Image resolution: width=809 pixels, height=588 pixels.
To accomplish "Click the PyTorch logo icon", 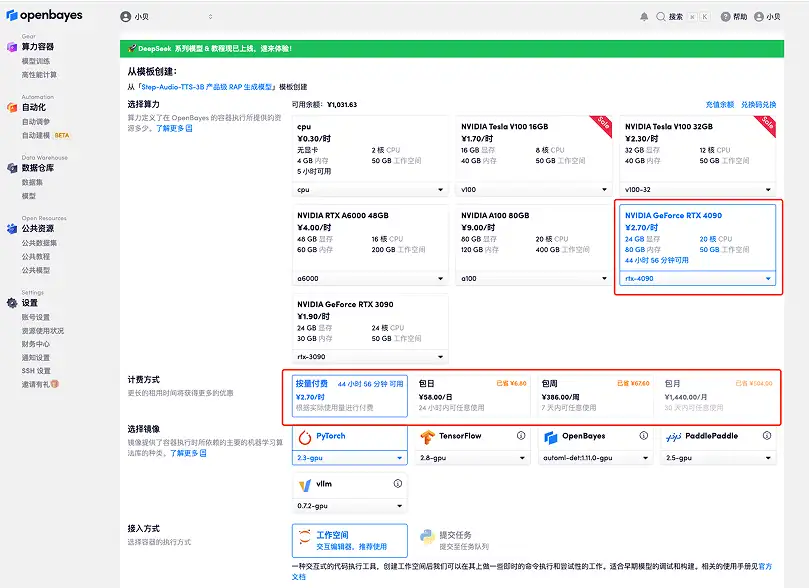I will [305, 437].
